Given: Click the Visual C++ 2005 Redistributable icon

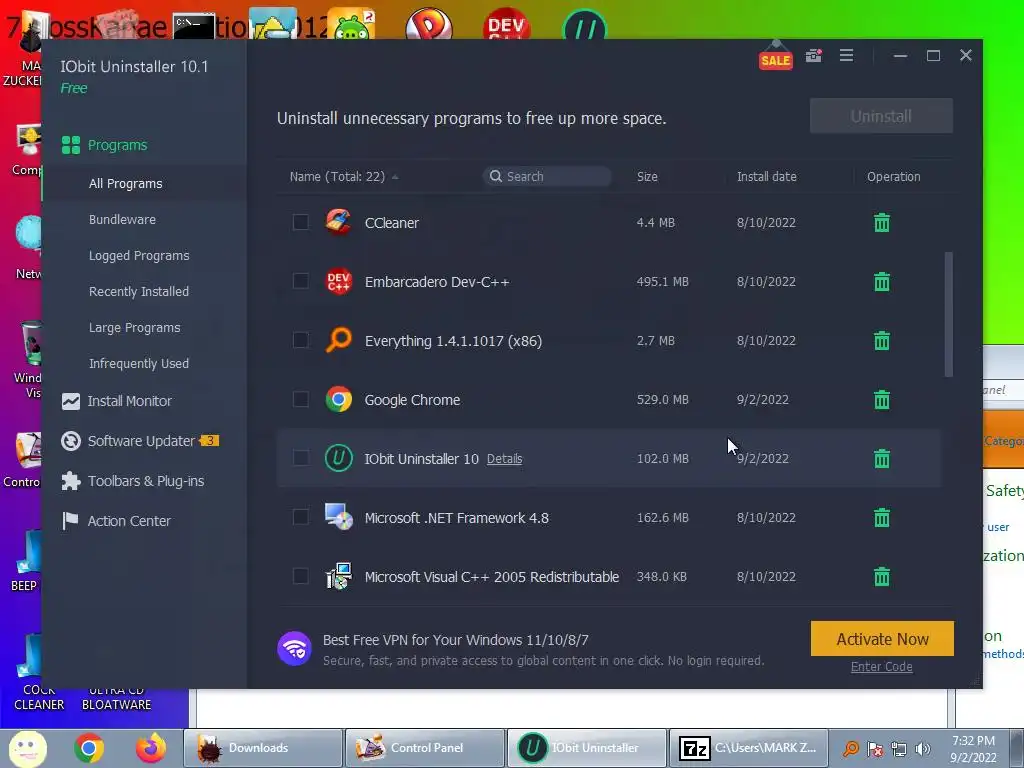Looking at the screenshot, I should [338, 577].
